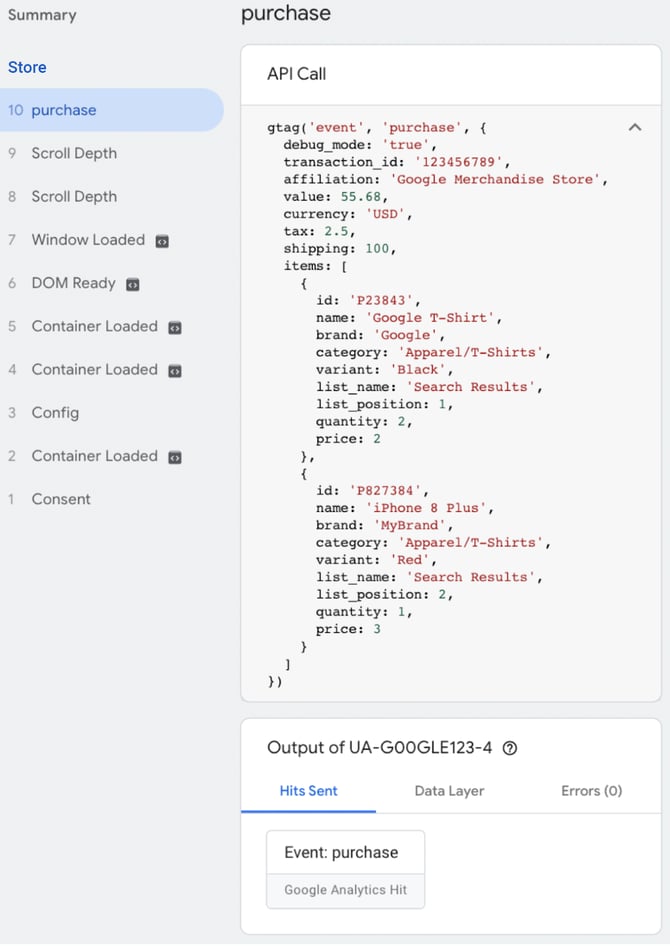Viewport: 670px width, 946px height.
Task: Open the help icon beside Output of UA-G00GLE123-4
Action: pos(509,748)
